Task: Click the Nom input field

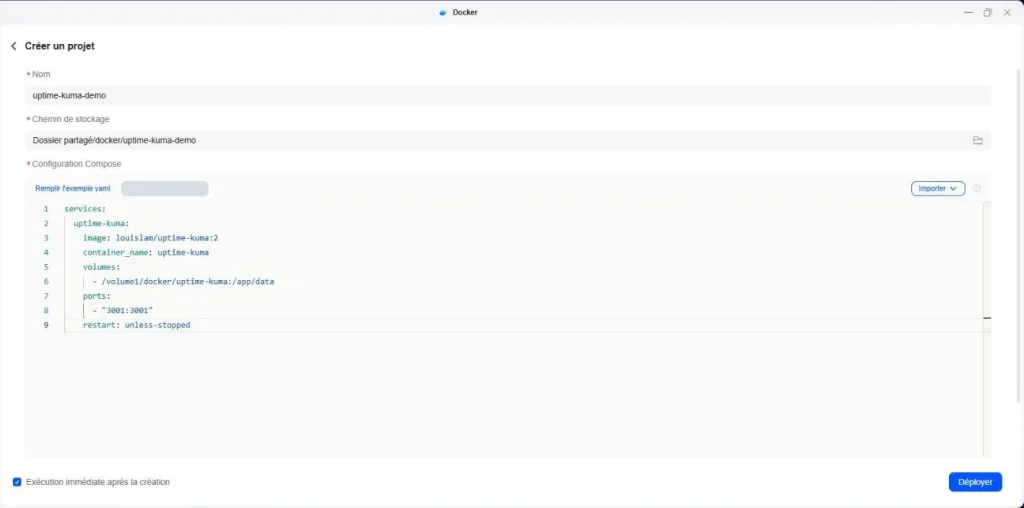Action: point(507,95)
